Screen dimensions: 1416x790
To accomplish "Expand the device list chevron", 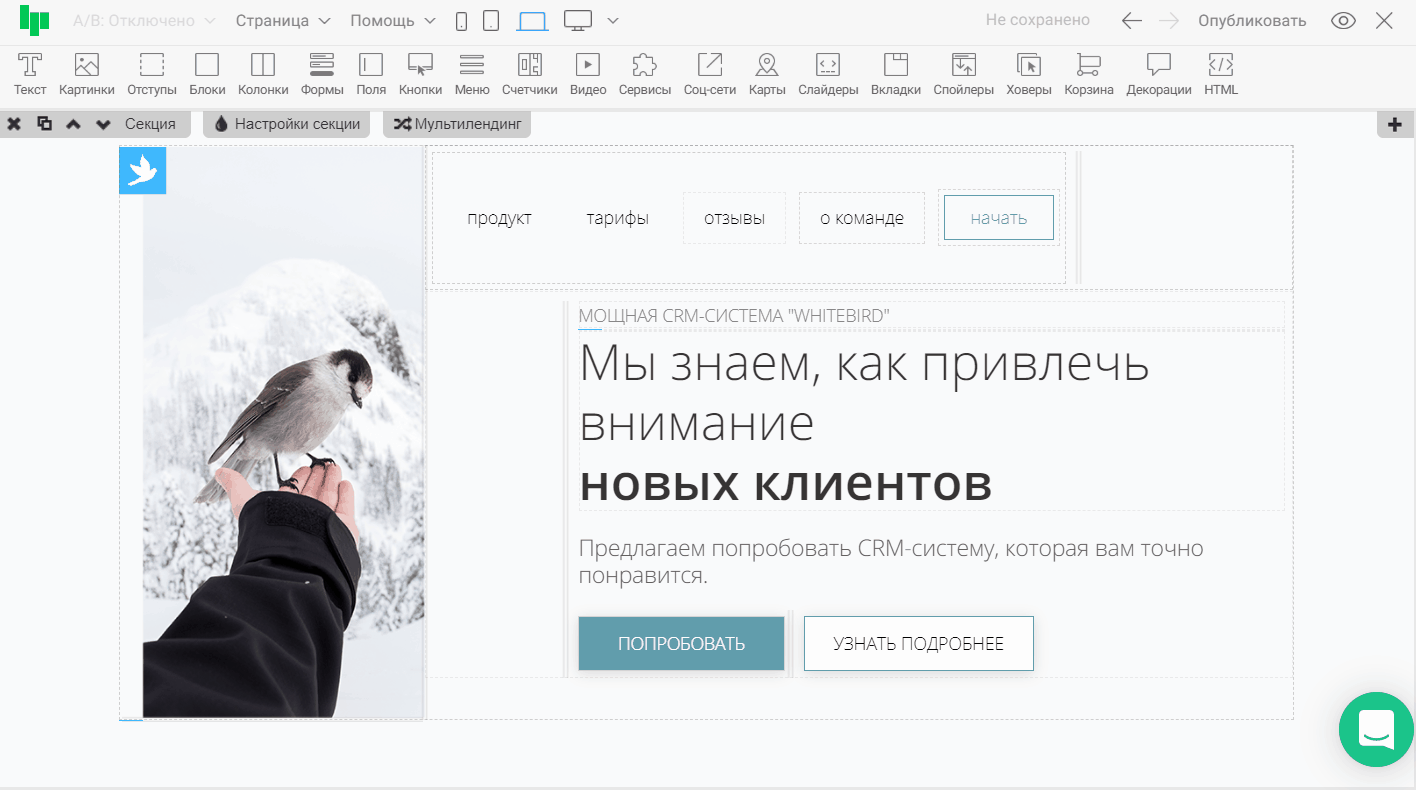I will coord(613,21).
